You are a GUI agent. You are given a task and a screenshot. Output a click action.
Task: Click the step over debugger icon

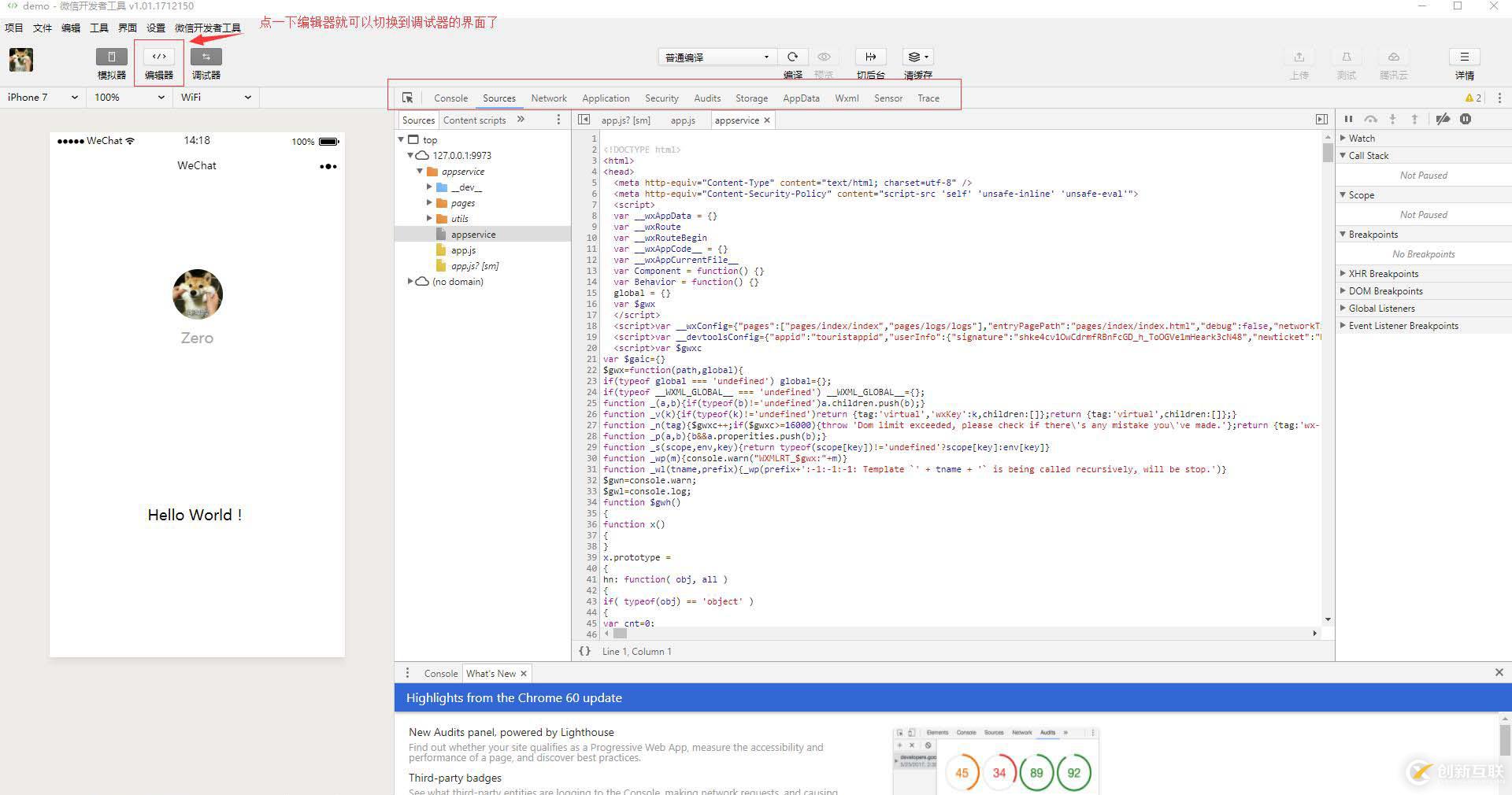coord(1371,120)
